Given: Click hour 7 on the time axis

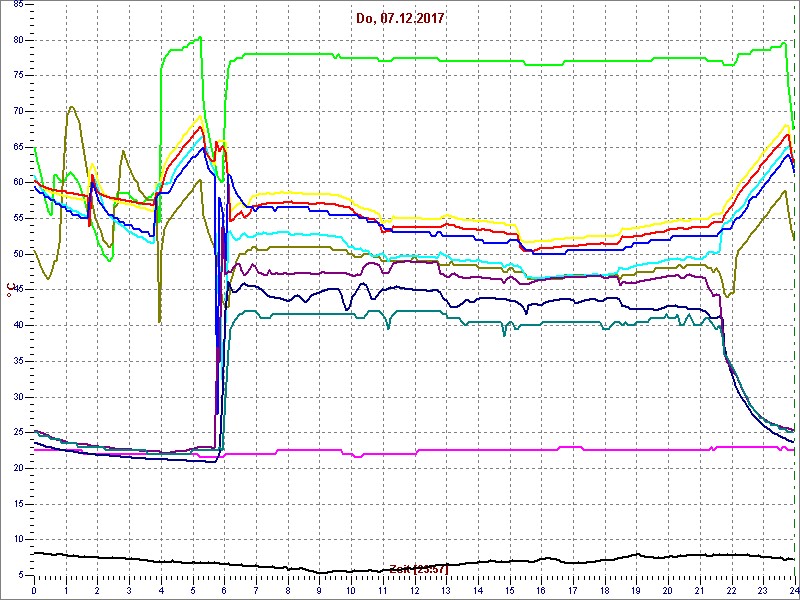Looking at the screenshot, I should point(256,590).
